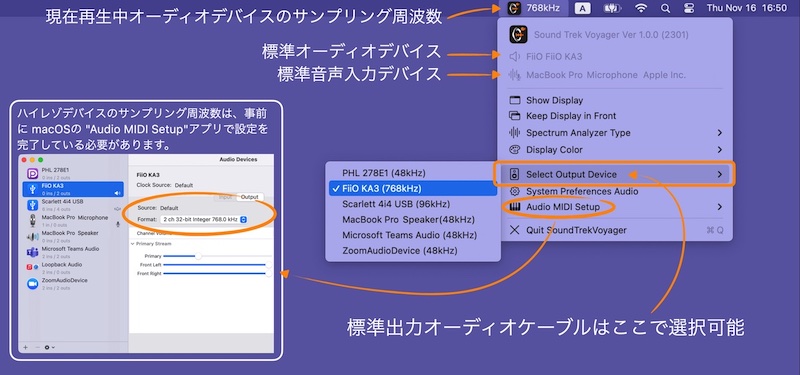Adjust the Primary volume slider

(216, 256)
